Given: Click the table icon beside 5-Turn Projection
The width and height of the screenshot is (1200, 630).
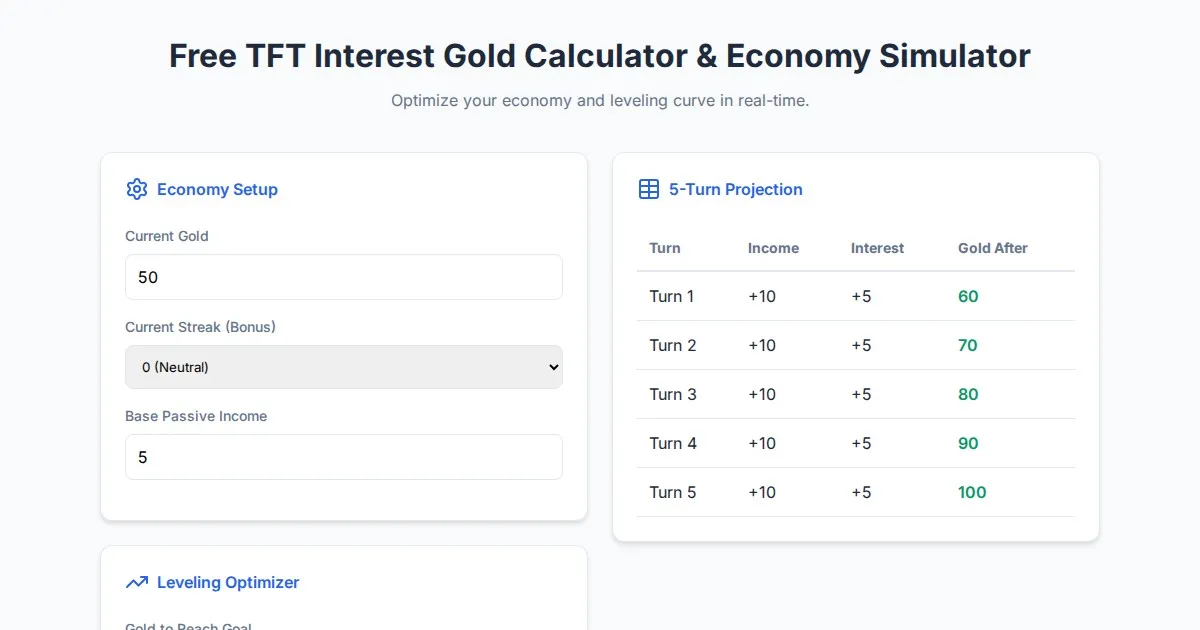Looking at the screenshot, I should (648, 189).
